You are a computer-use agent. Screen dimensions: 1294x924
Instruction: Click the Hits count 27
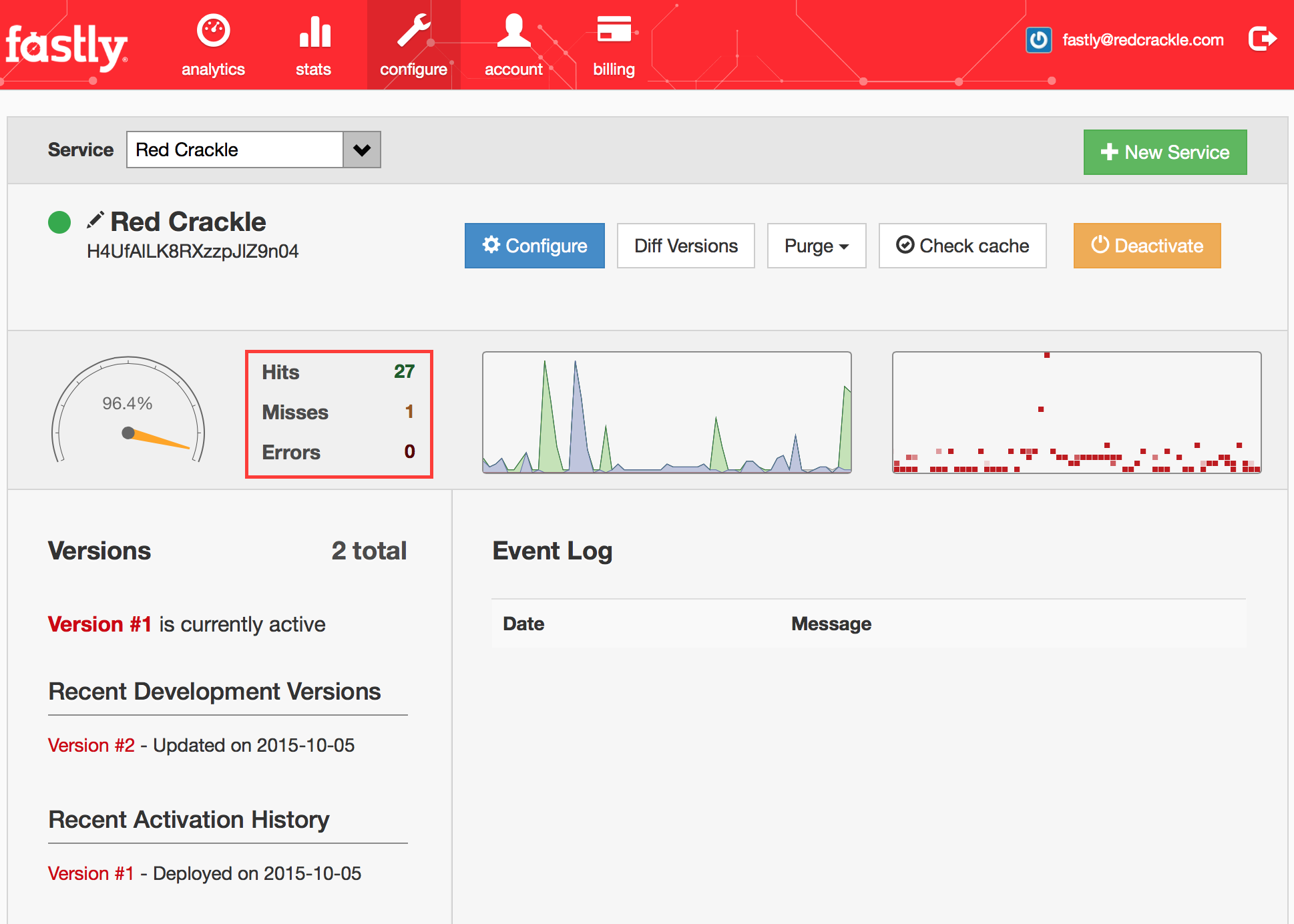[x=404, y=371]
